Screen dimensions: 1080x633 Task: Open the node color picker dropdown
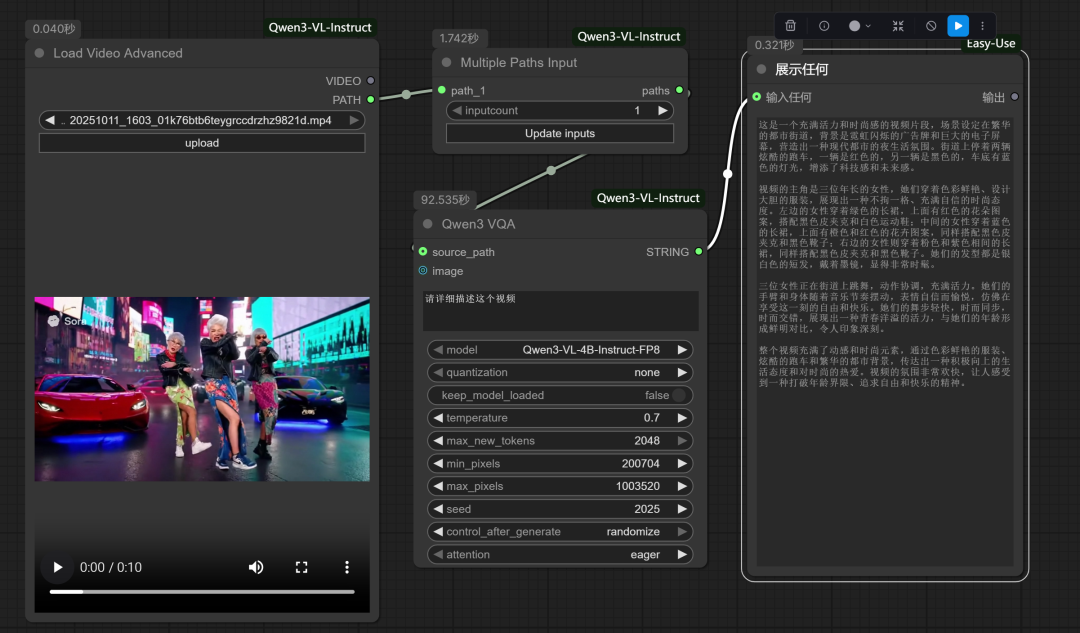click(859, 26)
